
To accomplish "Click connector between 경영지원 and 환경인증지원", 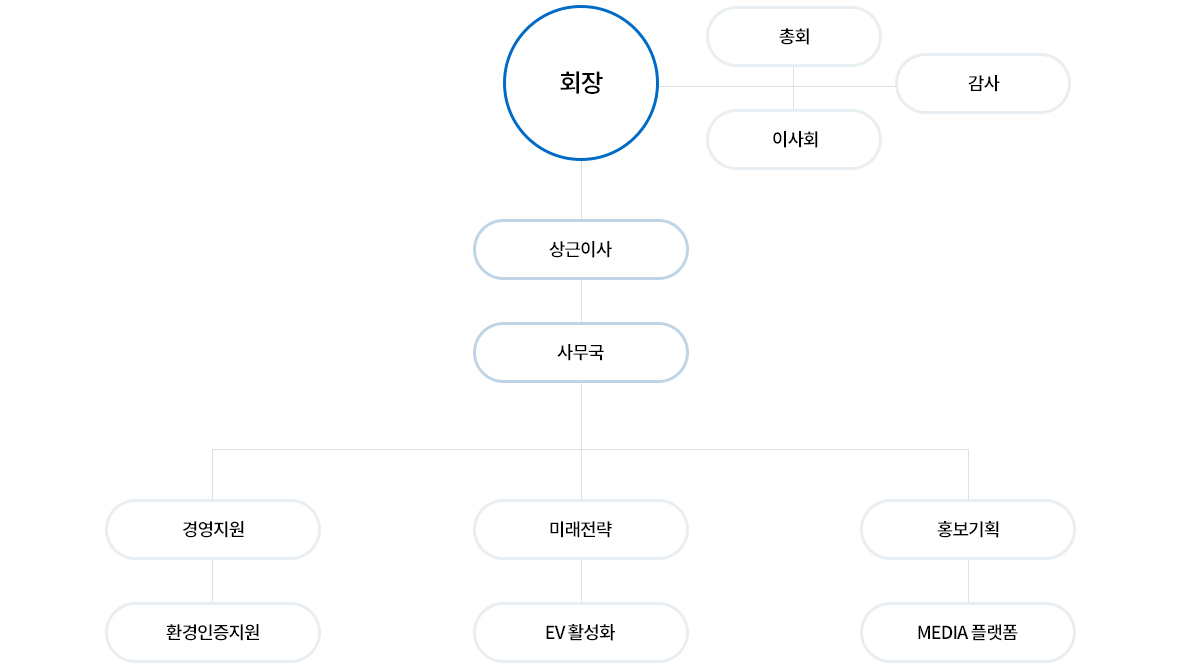I will (x=213, y=581).
